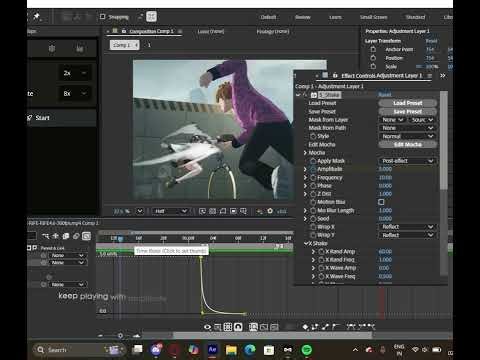Screen dimensions: 480x360
Task: Click the Amplitude value 0.000
Action: (x=385, y=169)
